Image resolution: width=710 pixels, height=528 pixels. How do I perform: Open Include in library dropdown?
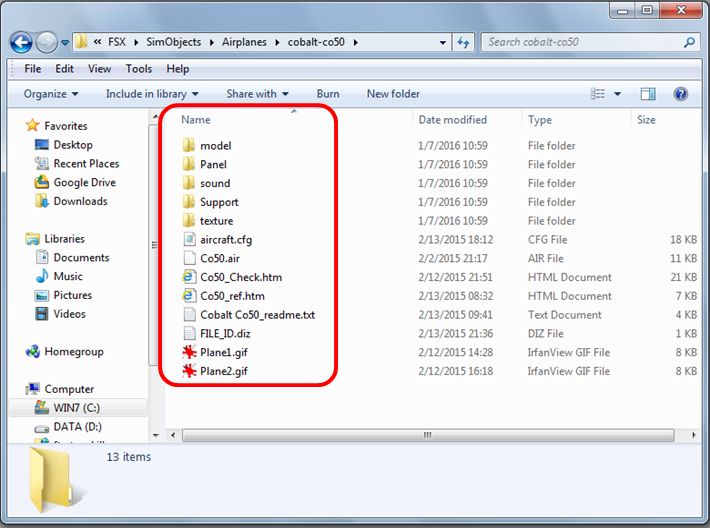tap(152, 94)
